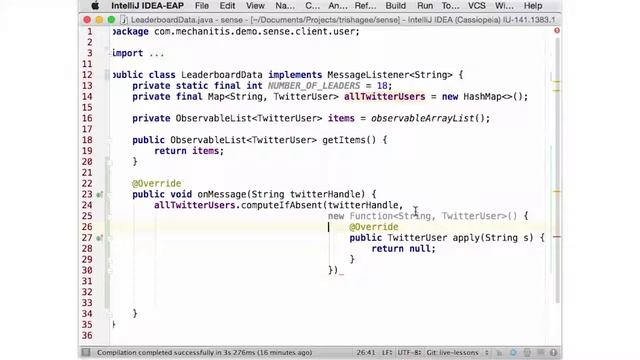
Task: Click the fold end marker on line 20
Action: point(109,162)
